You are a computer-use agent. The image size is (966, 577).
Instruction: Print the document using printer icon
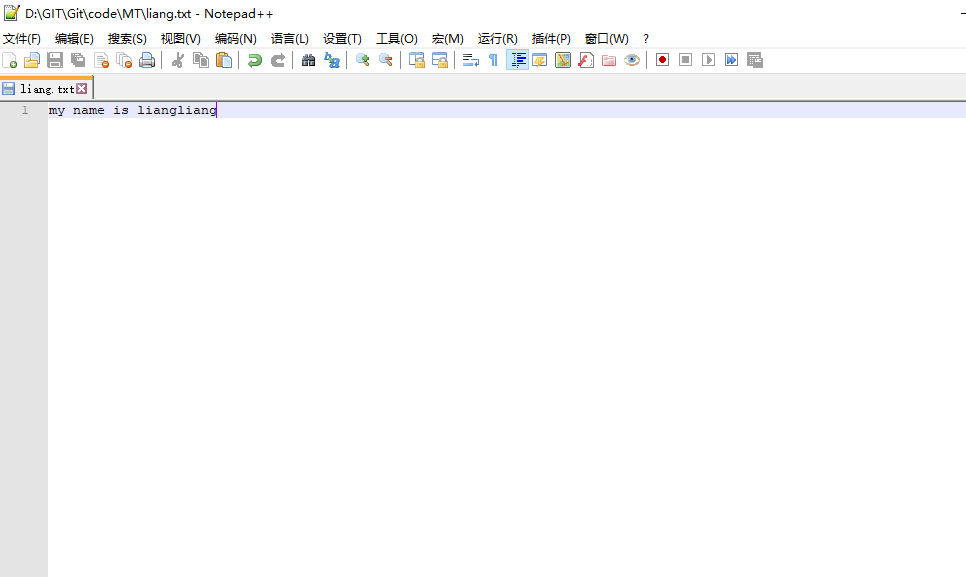coord(147,60)
